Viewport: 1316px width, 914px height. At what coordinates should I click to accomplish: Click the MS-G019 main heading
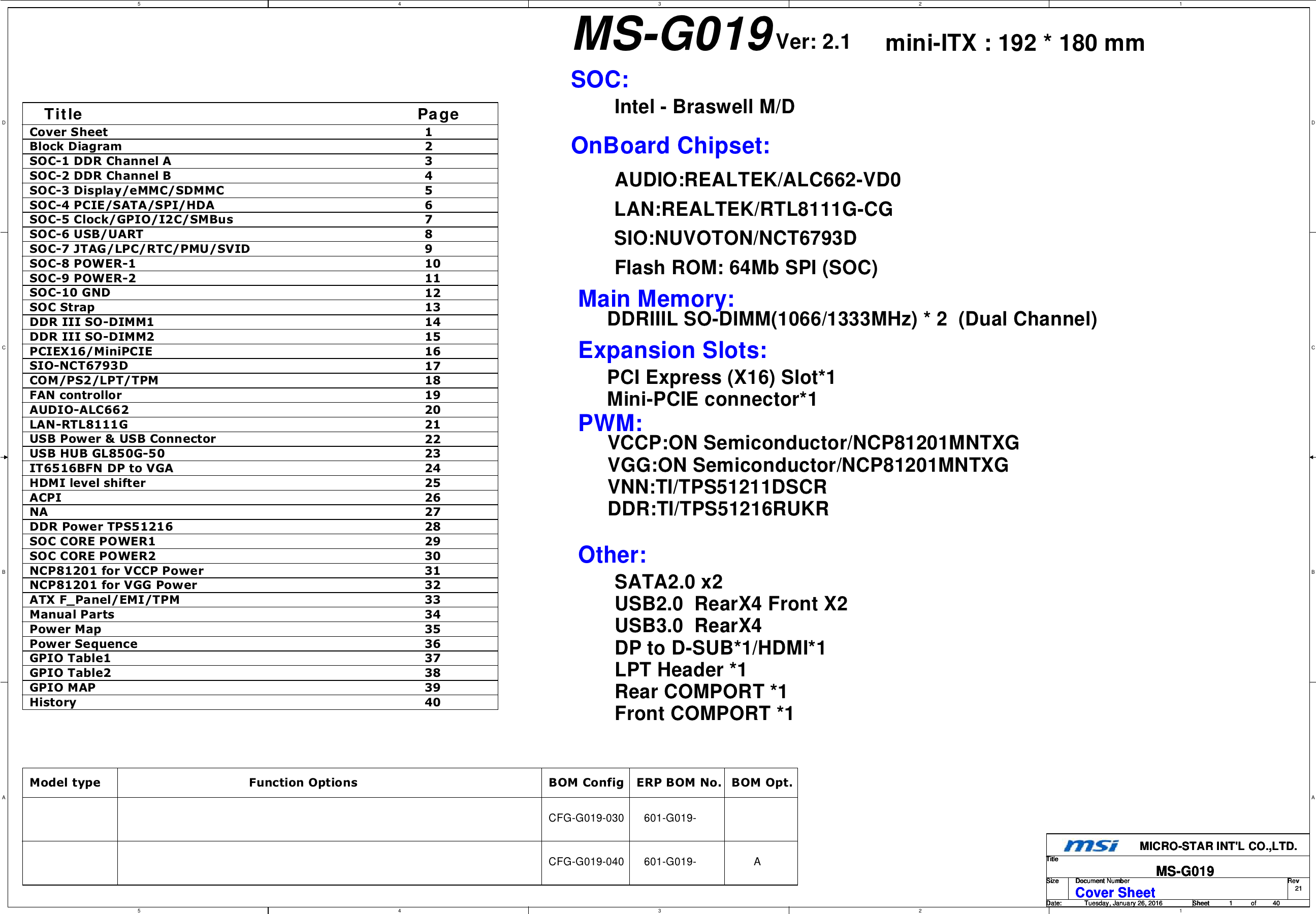tap(673, 35)
